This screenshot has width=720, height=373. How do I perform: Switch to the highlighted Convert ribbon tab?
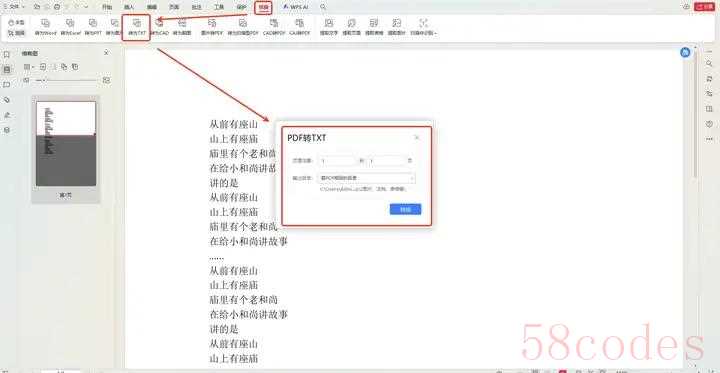263,7
